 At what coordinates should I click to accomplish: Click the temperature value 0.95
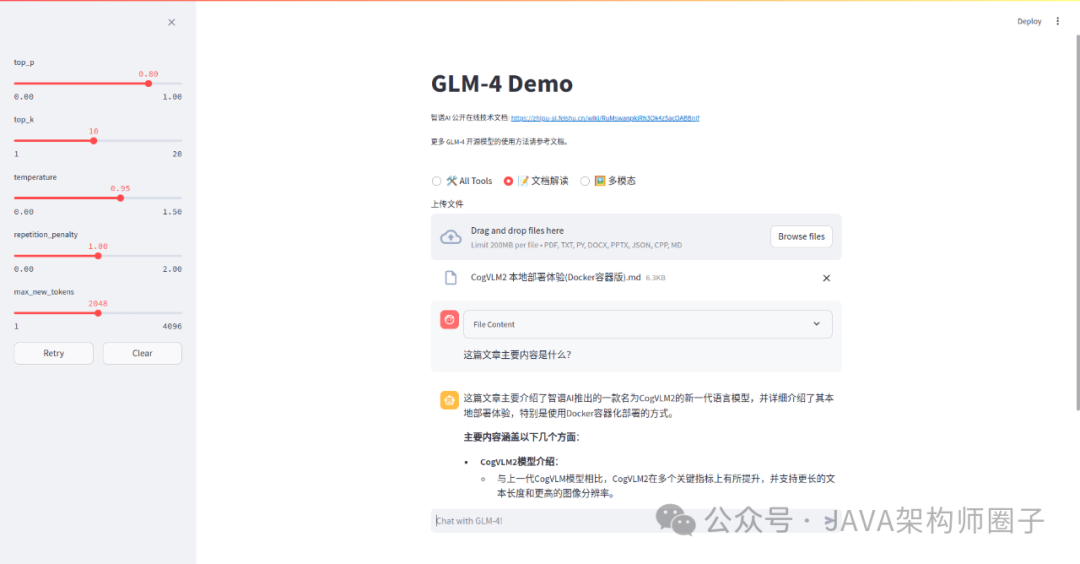121,188
